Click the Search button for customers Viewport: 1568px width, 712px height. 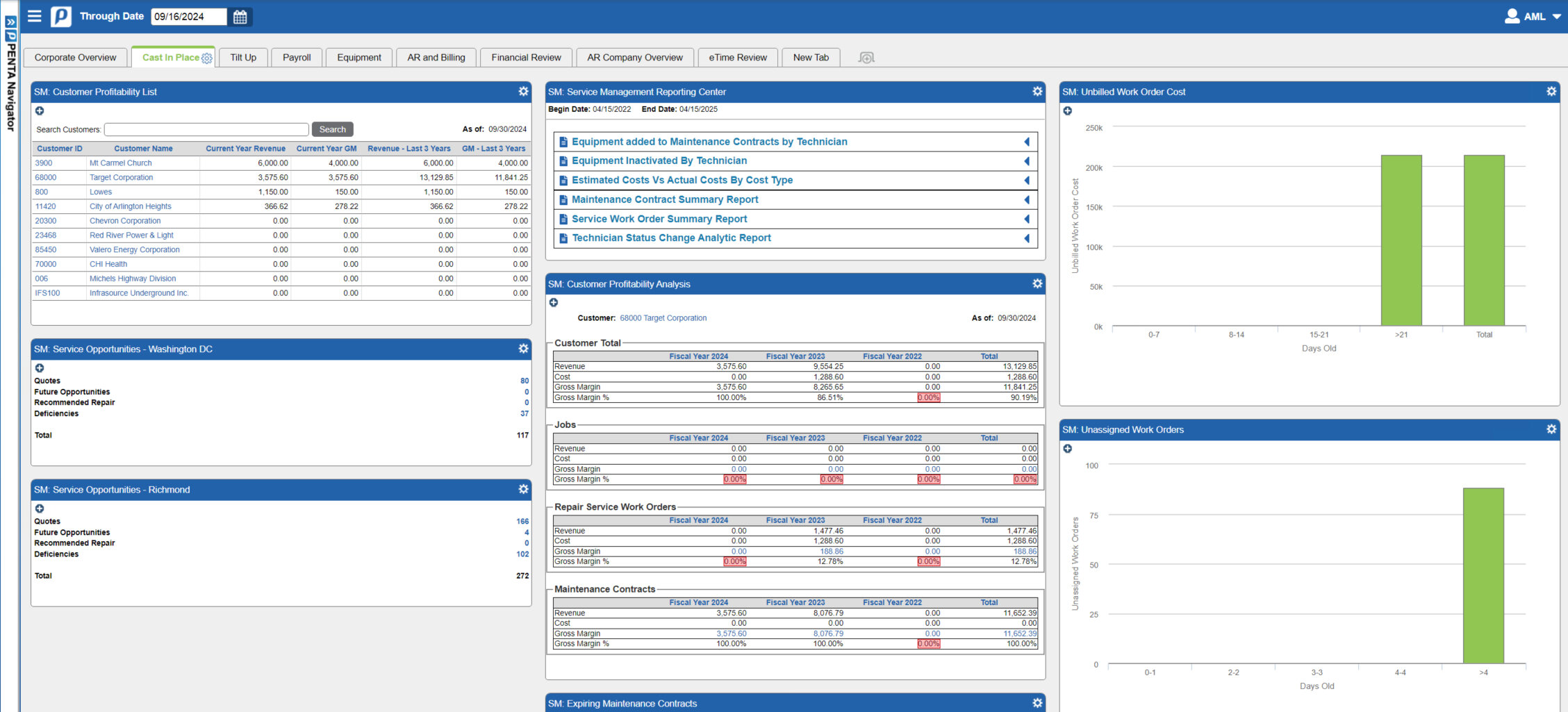pos(332,129)
